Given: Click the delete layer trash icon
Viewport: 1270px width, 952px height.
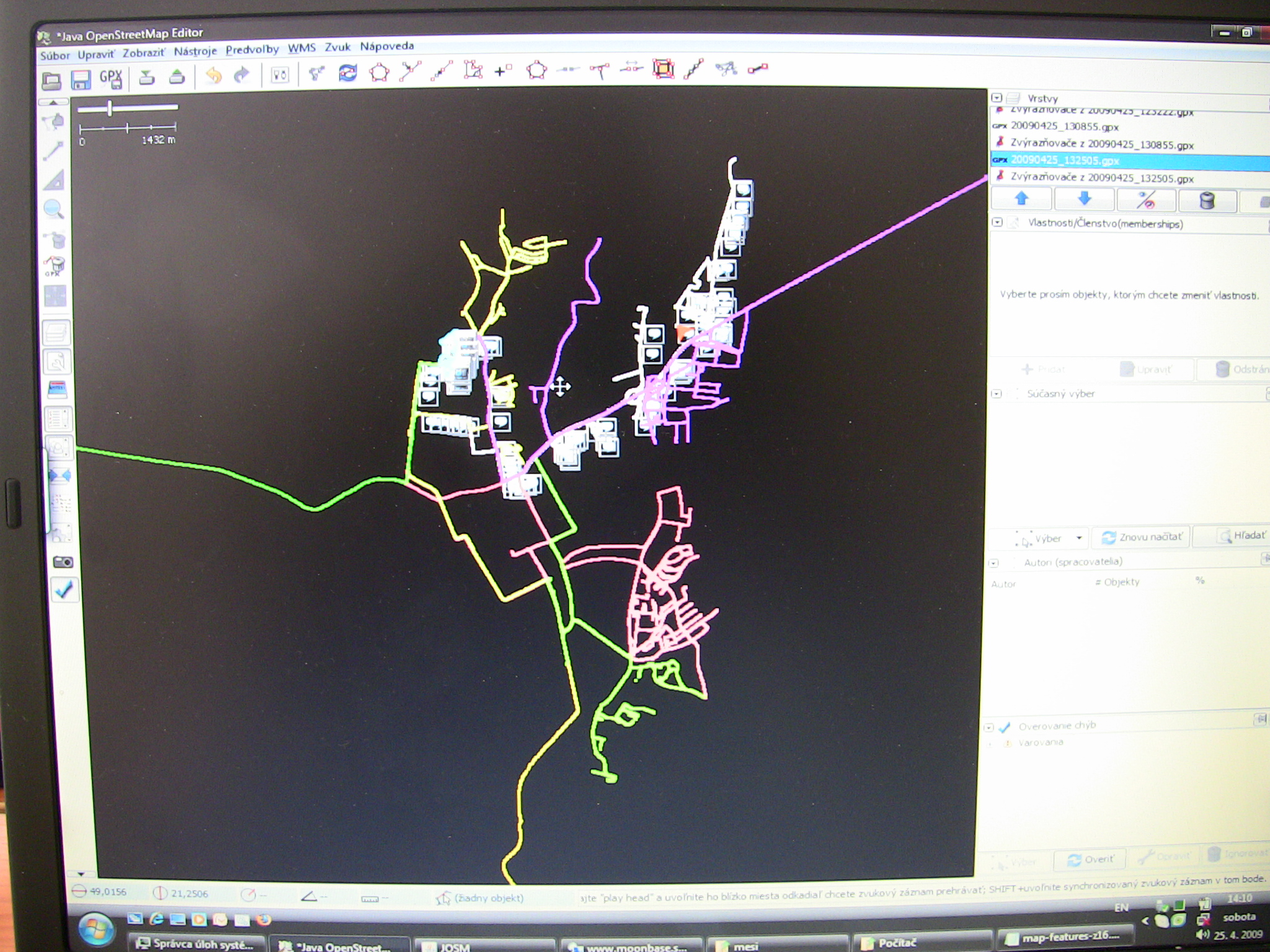Looking at the screenshot, I should [x=1207, y=201].
